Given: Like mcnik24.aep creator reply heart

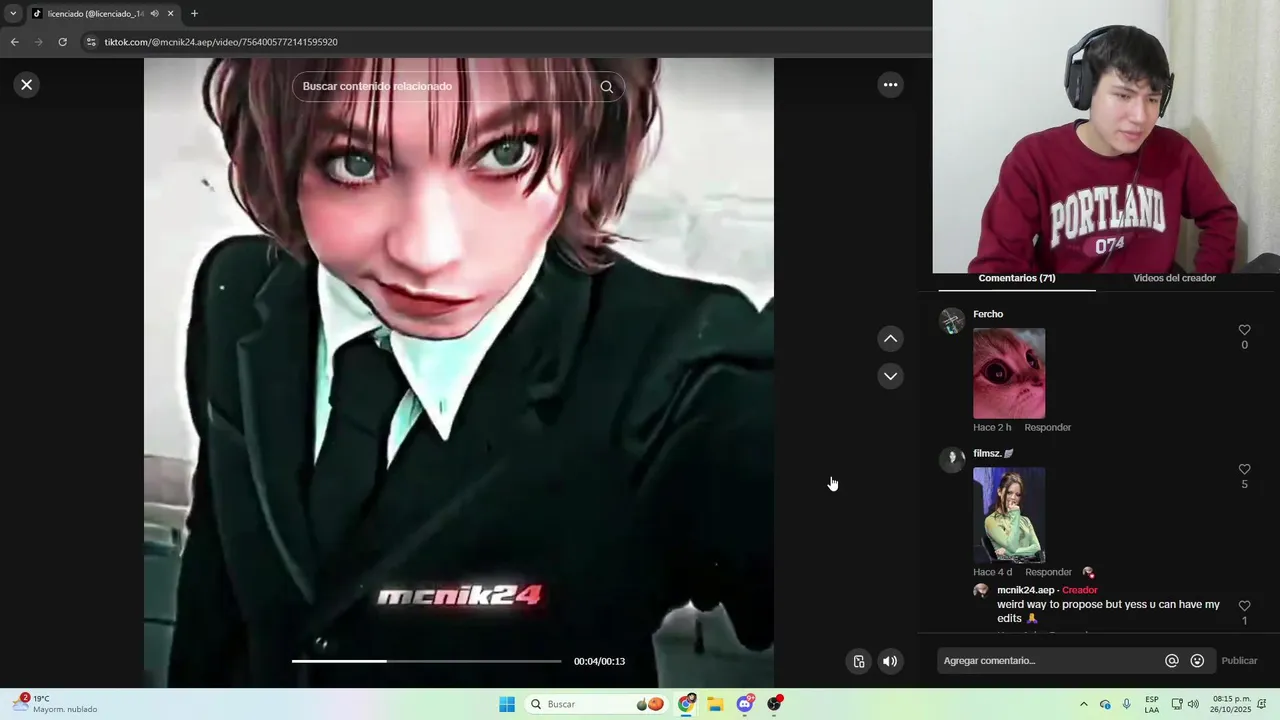Looking at the screenshot, I should click(1244, 606).
